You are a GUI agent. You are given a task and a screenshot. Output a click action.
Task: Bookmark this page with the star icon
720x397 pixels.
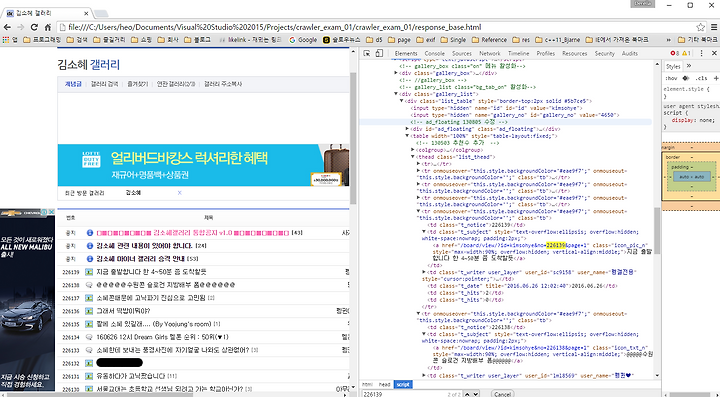(x=700, y=27)
